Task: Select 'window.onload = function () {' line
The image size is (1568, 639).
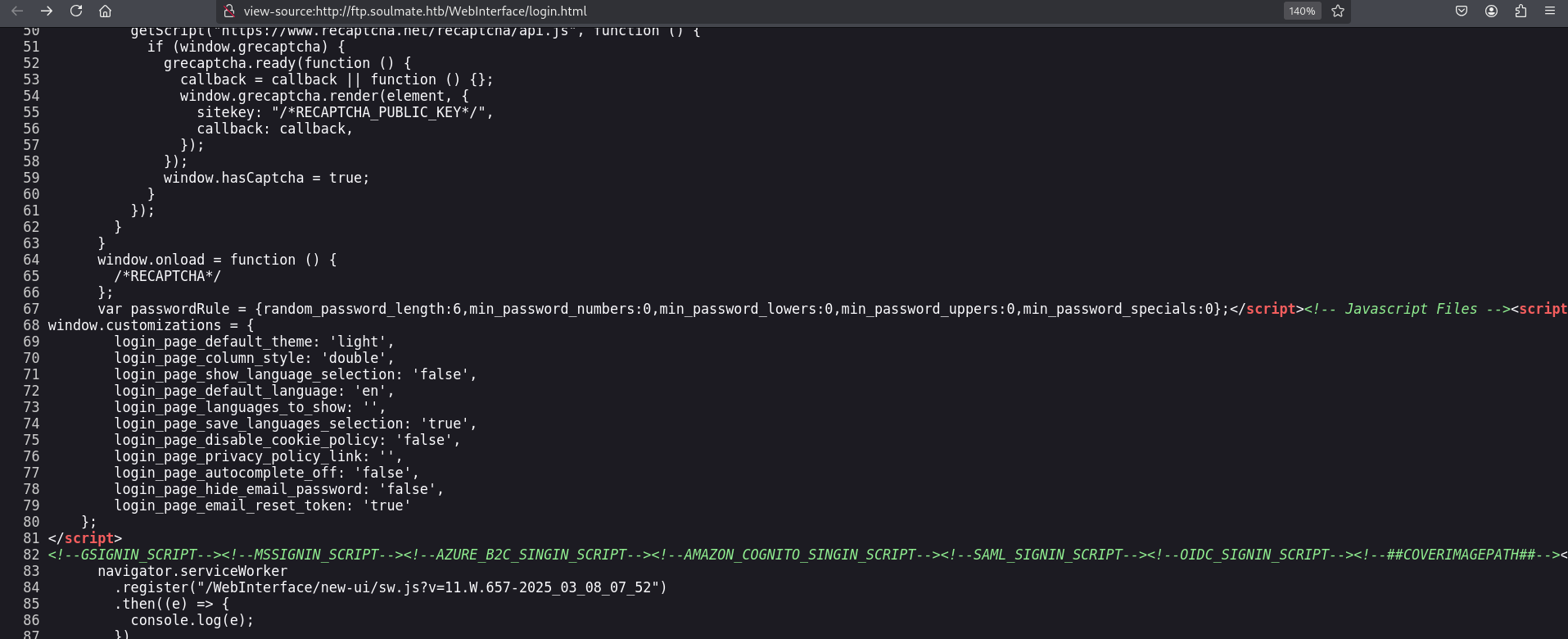Action: click(x=217, y=260)
